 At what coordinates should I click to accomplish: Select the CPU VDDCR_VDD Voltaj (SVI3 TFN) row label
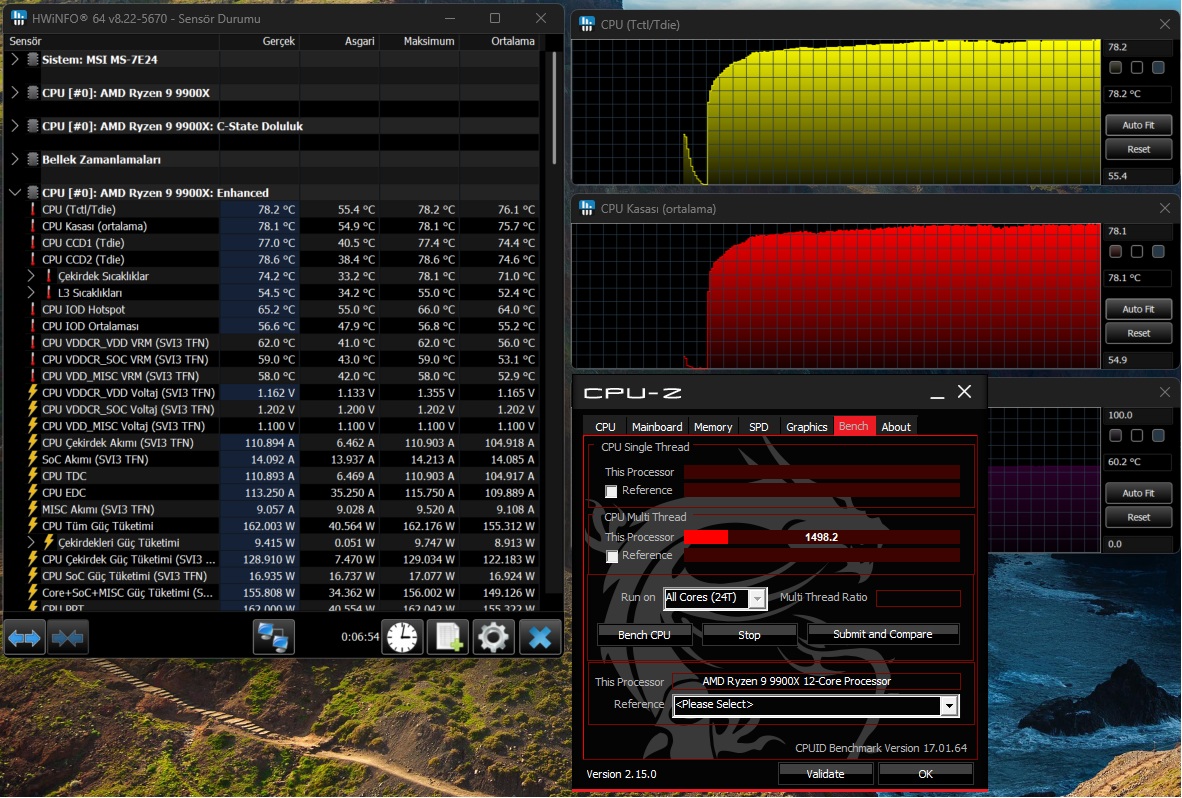(x=128, y=393)
